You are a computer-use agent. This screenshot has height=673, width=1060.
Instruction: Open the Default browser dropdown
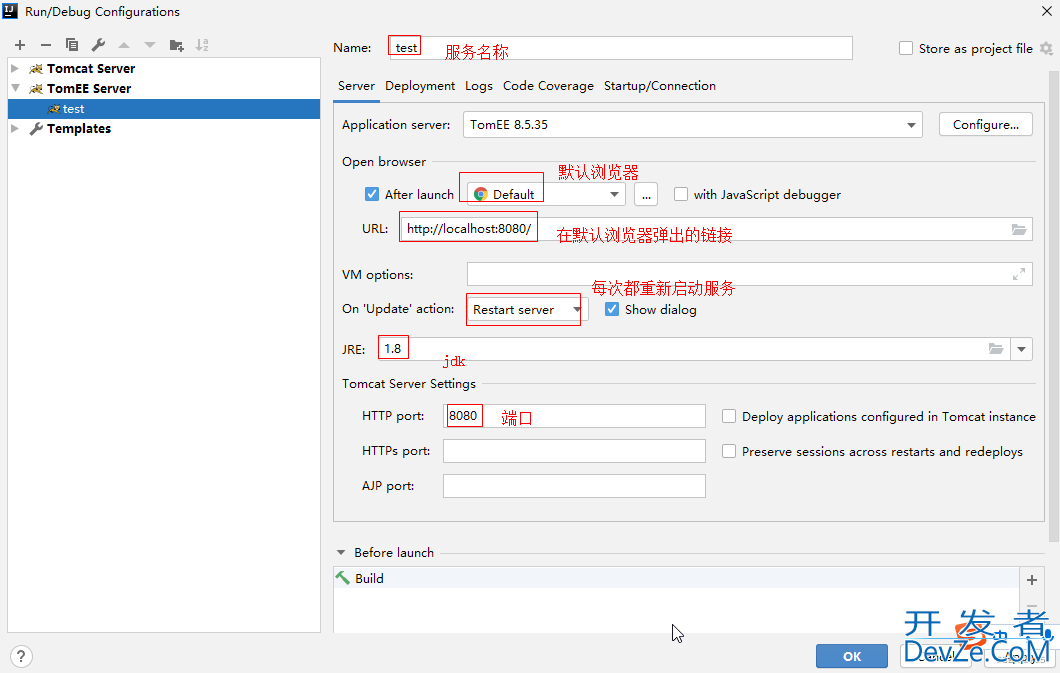pos(546,195)
